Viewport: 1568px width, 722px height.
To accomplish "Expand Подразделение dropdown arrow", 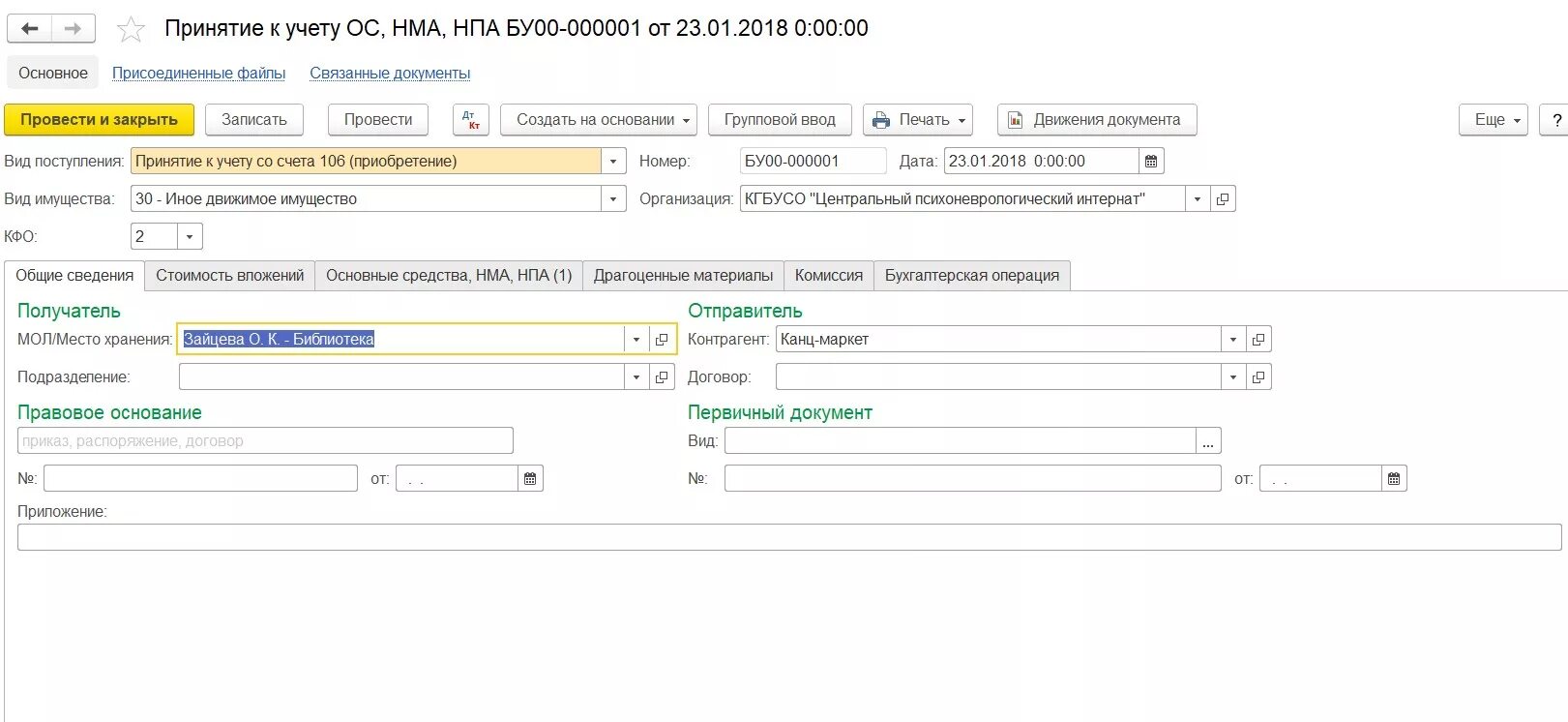I will pos(636,377).
